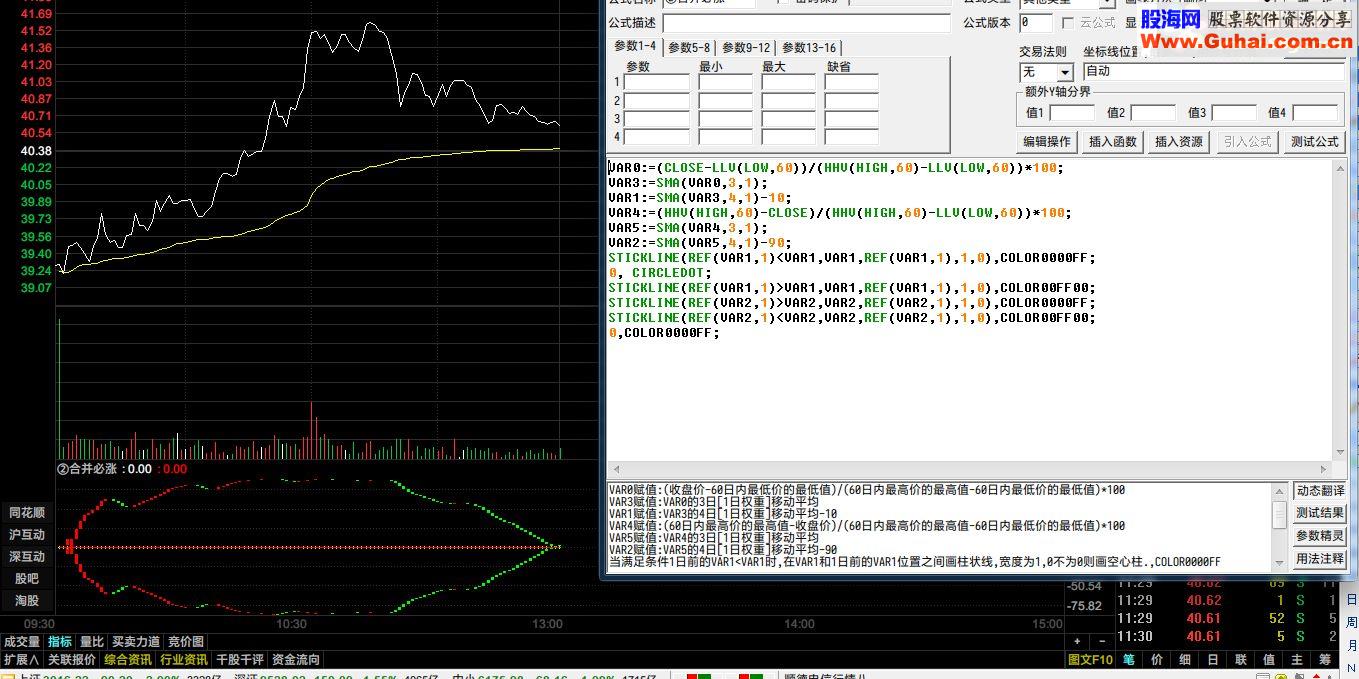
Task: Click the translation panel scroll-up arrow
Action: pos(1279,491)
